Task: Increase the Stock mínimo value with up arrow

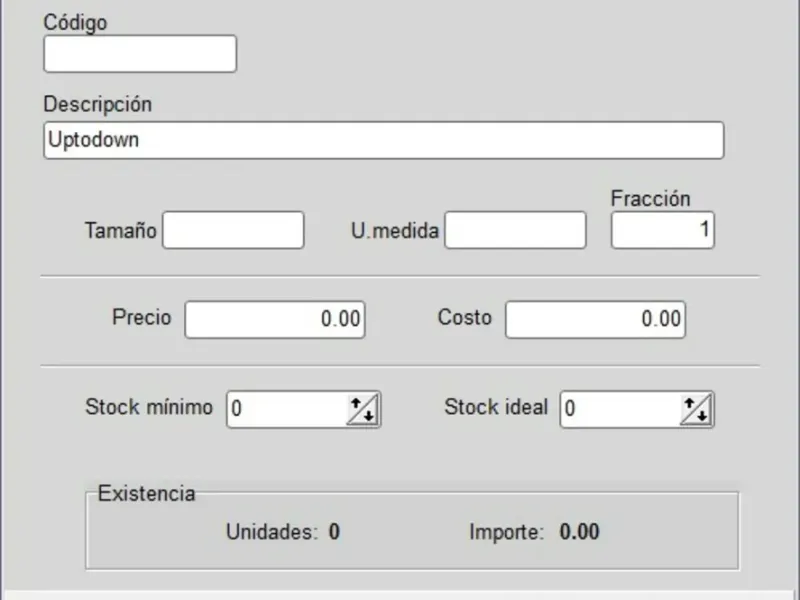Action: click(x=355, y=403)
